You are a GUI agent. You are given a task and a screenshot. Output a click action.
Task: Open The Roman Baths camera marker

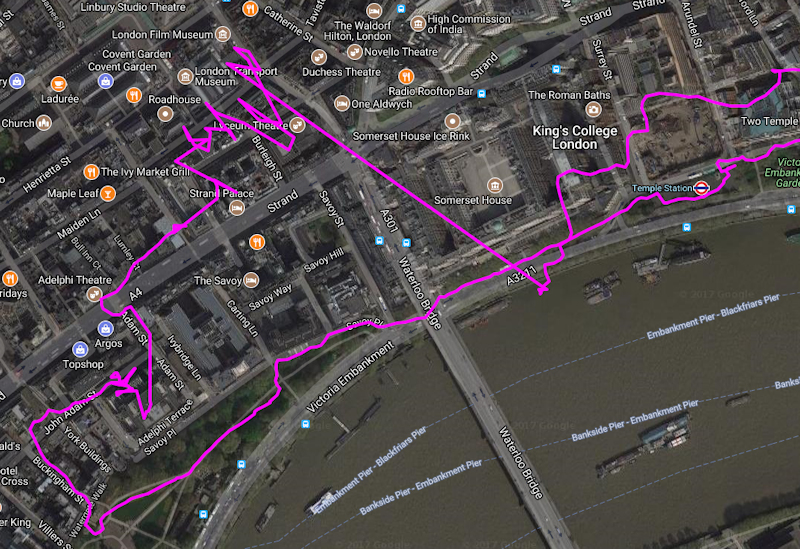[x=593, y=109]
